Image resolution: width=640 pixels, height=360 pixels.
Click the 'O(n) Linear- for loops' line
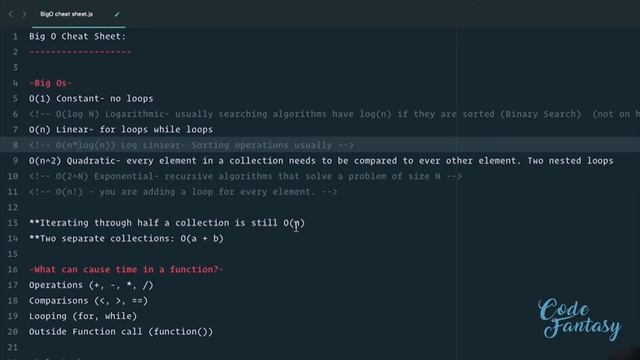pyautogui.click(x=121, y=130)
